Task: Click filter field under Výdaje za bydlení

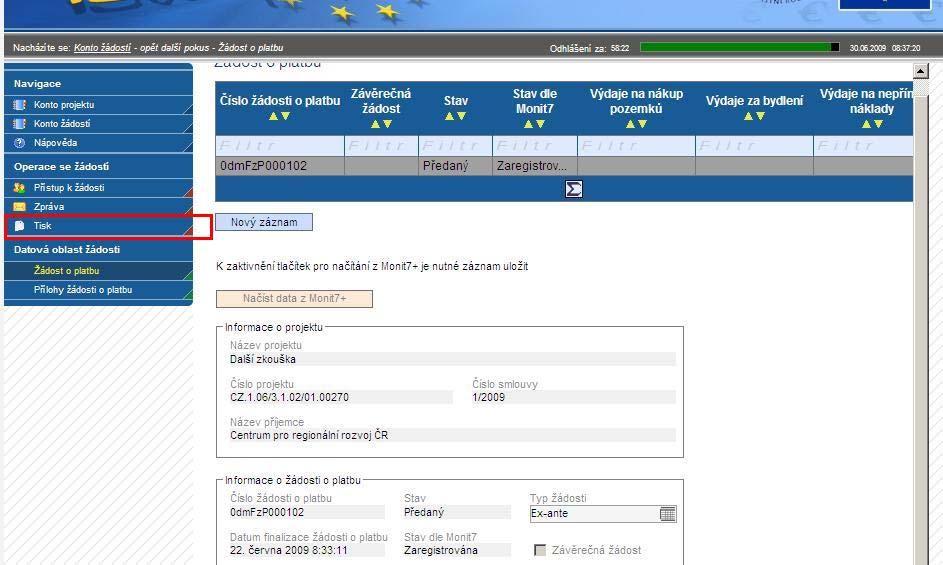Action: (x=754, y=146)
